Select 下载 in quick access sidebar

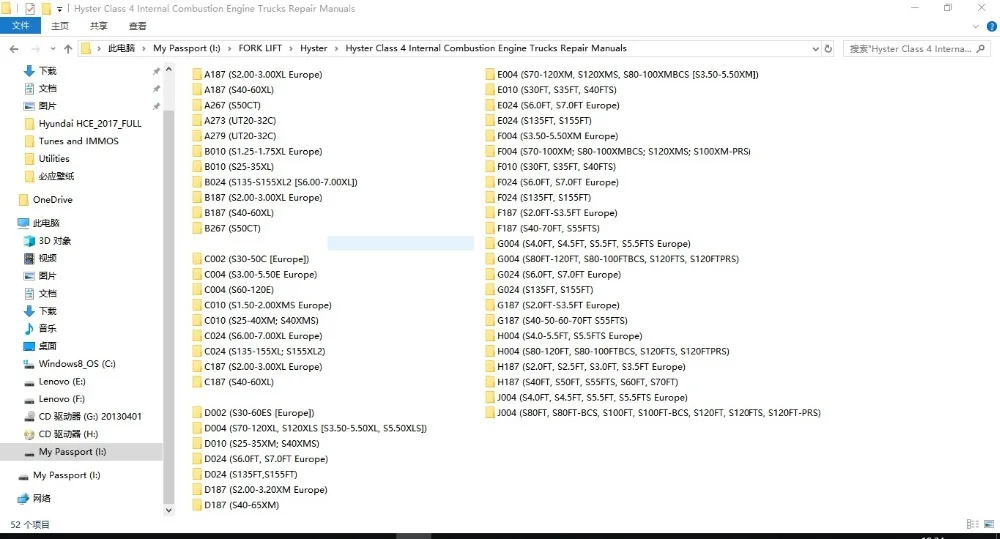coord(47,71)
